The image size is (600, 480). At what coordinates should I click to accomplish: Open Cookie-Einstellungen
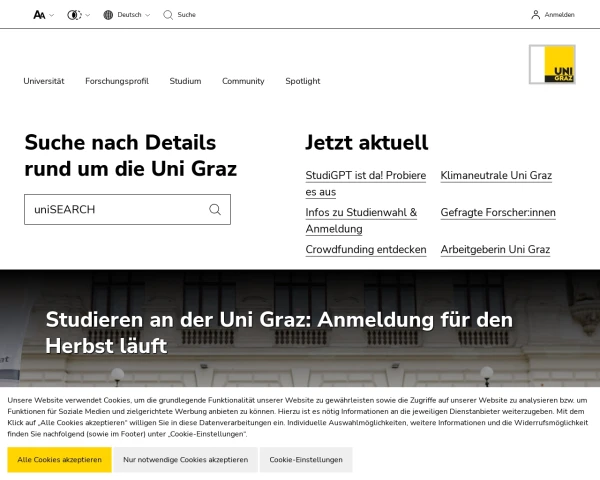click(x=306, y=460)
